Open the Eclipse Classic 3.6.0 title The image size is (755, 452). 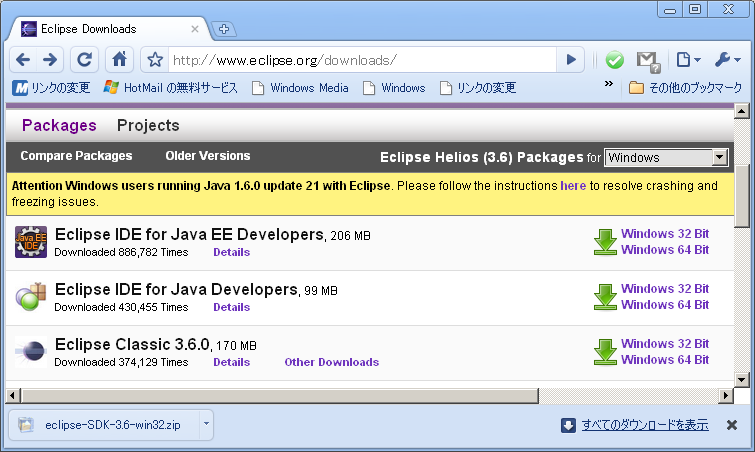pos(132,344)
